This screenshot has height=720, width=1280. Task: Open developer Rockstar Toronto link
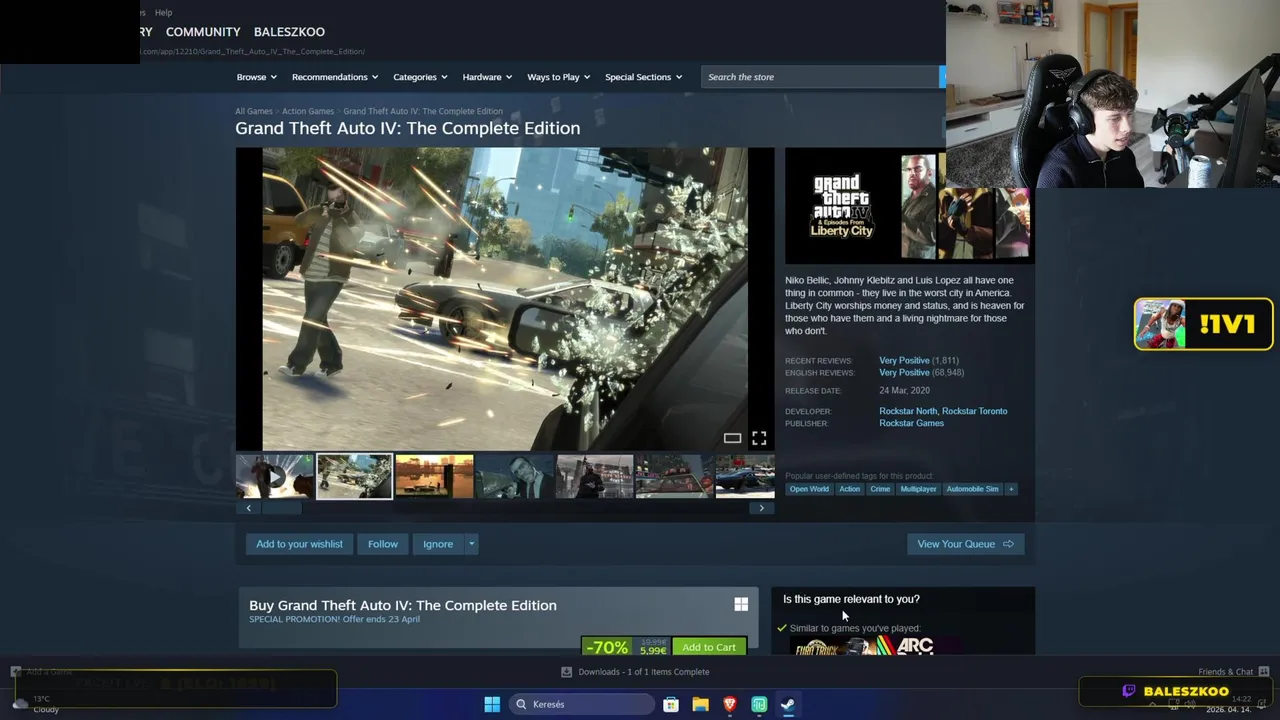[974, 411]
